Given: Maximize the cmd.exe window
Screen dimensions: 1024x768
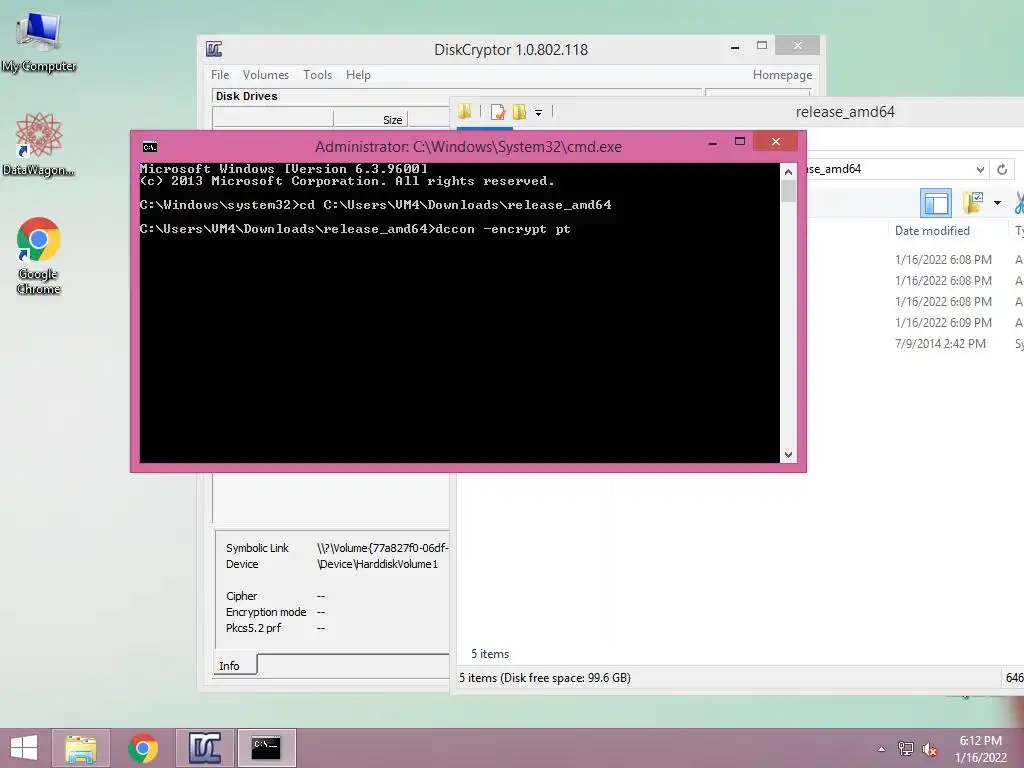Looking at the screenshot, I should [740, 142].
